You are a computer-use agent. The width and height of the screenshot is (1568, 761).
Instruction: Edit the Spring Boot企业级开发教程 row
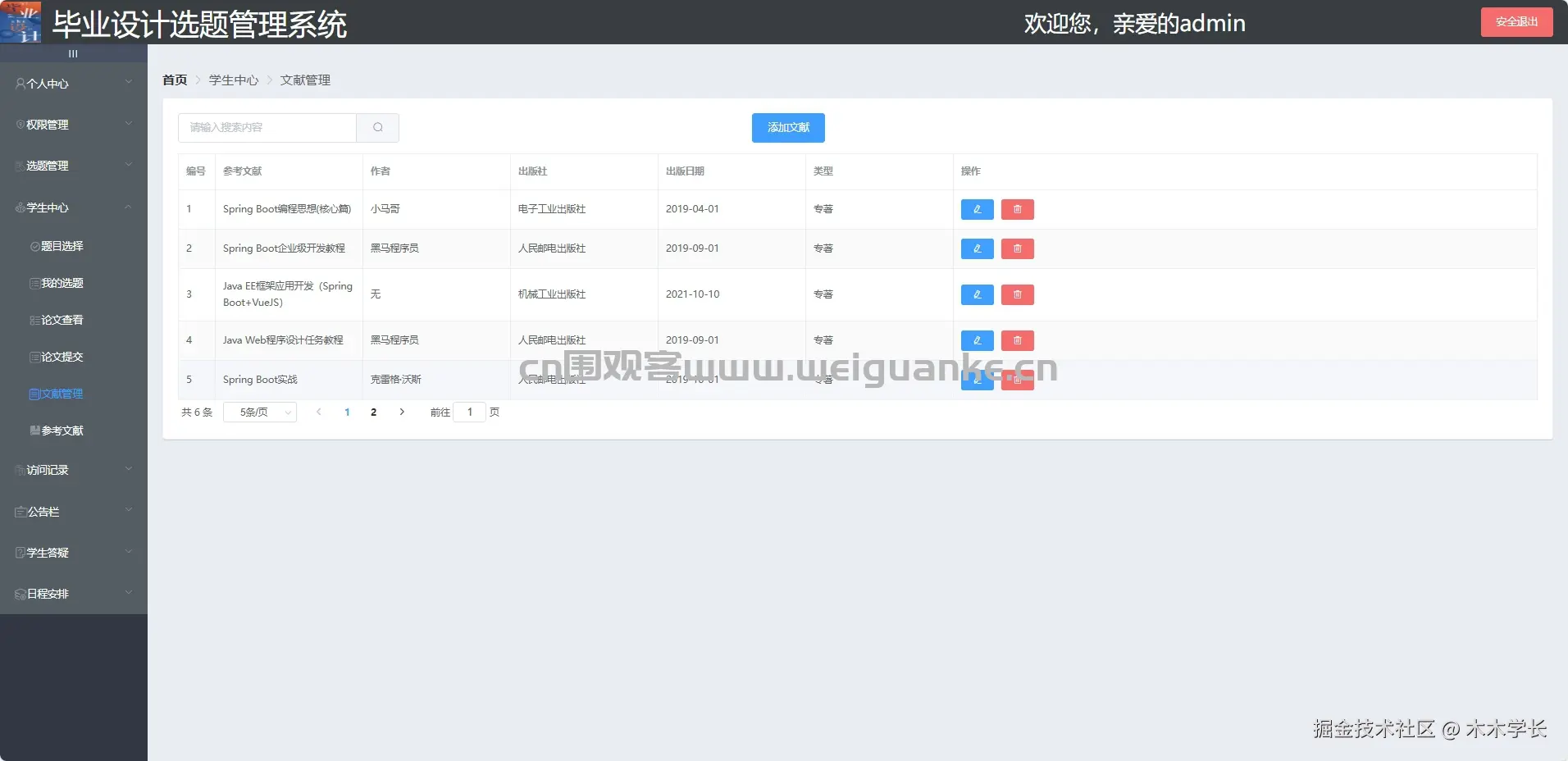coord(977,248)
